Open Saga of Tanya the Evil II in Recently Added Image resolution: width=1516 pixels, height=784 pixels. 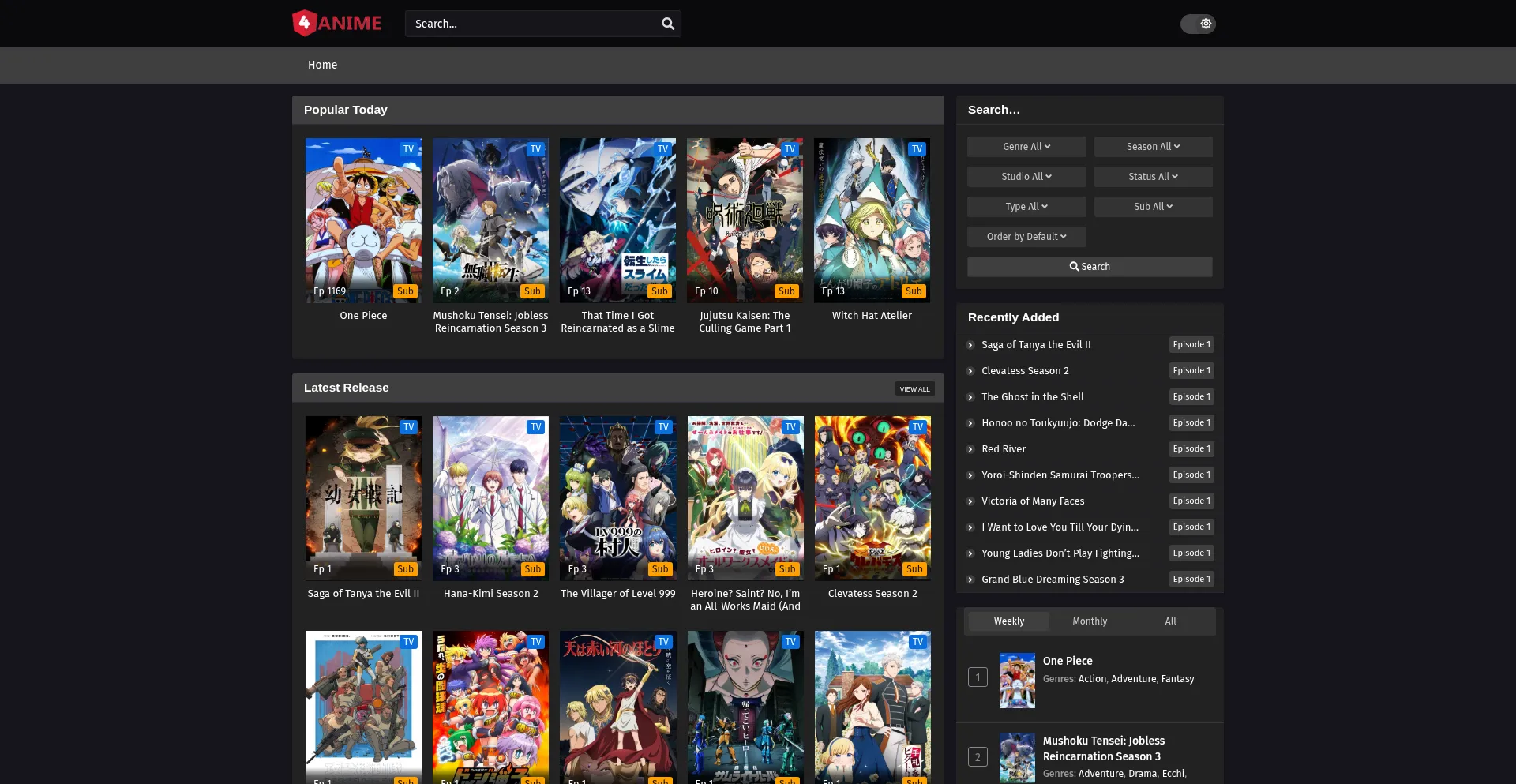[1036, 345]
